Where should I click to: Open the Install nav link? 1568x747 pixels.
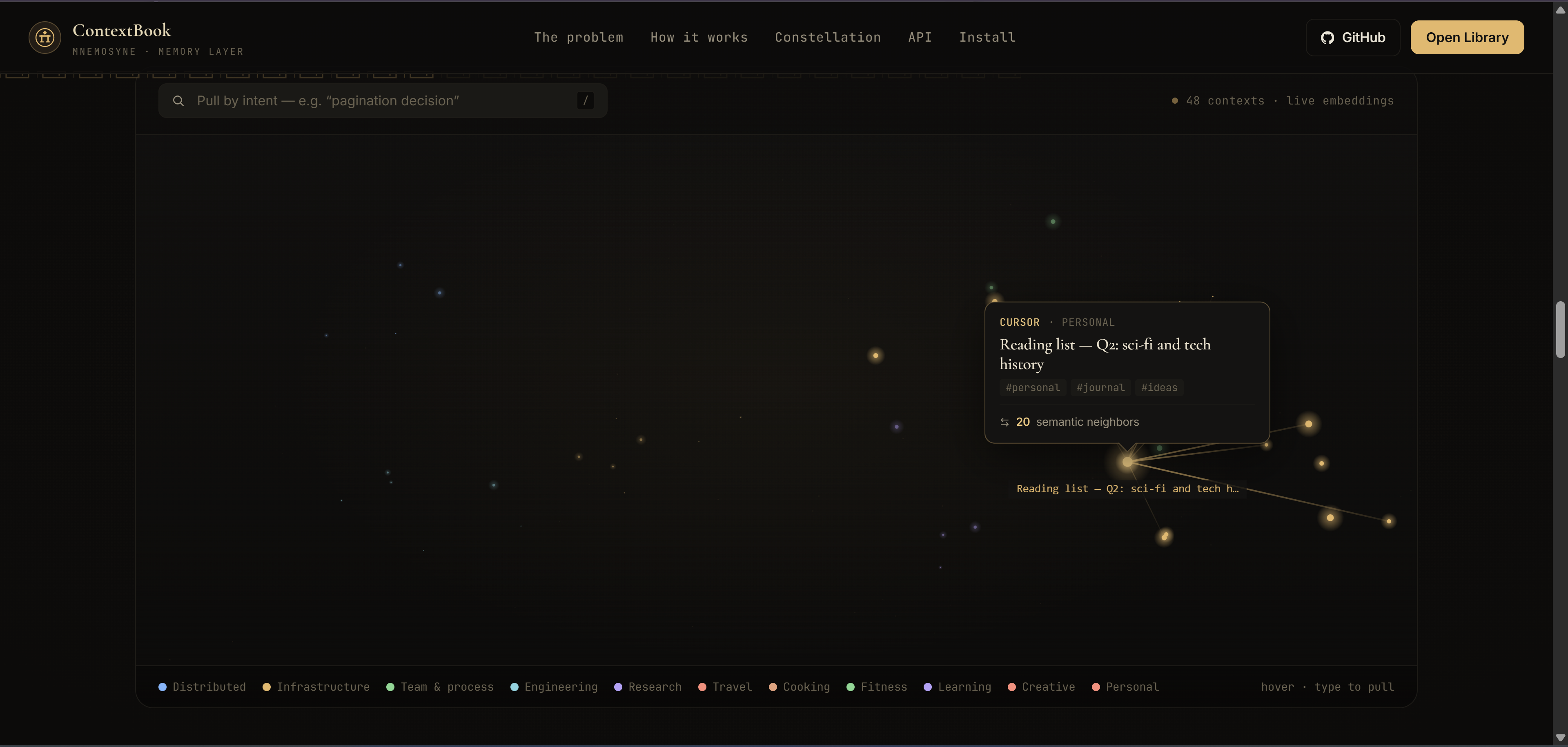coord(987,37)
